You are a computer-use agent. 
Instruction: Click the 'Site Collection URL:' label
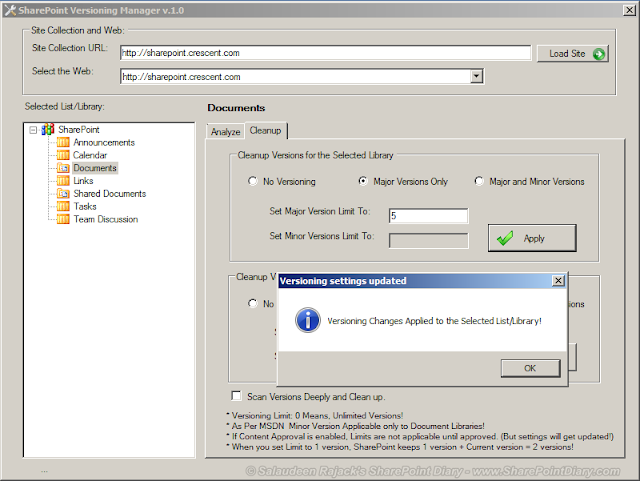point(70,48)
